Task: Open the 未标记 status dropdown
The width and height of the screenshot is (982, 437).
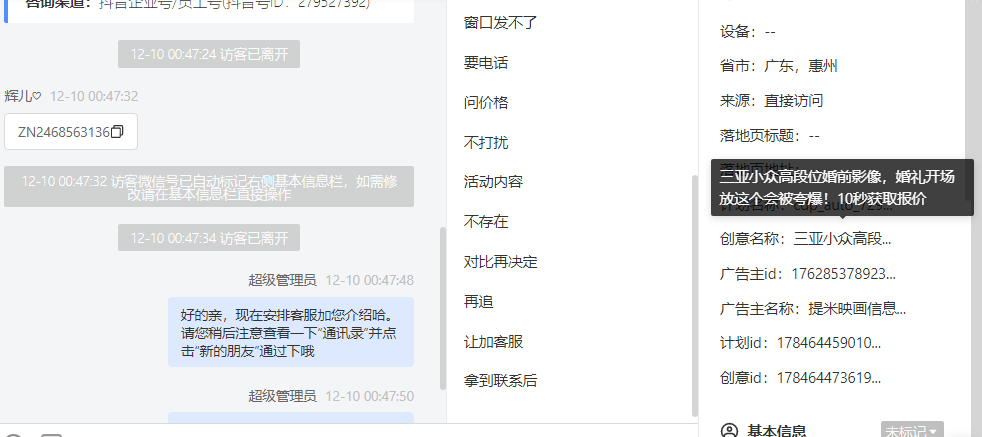Action: point(912,431)
